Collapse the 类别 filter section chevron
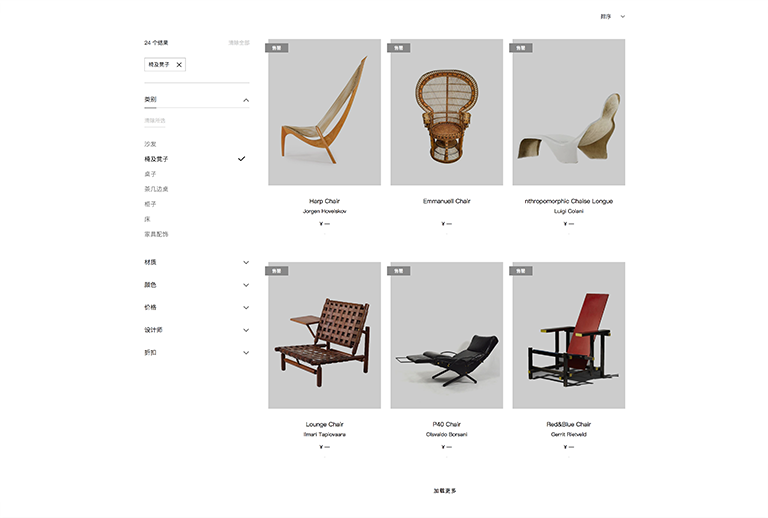 [x=246, y=100]
